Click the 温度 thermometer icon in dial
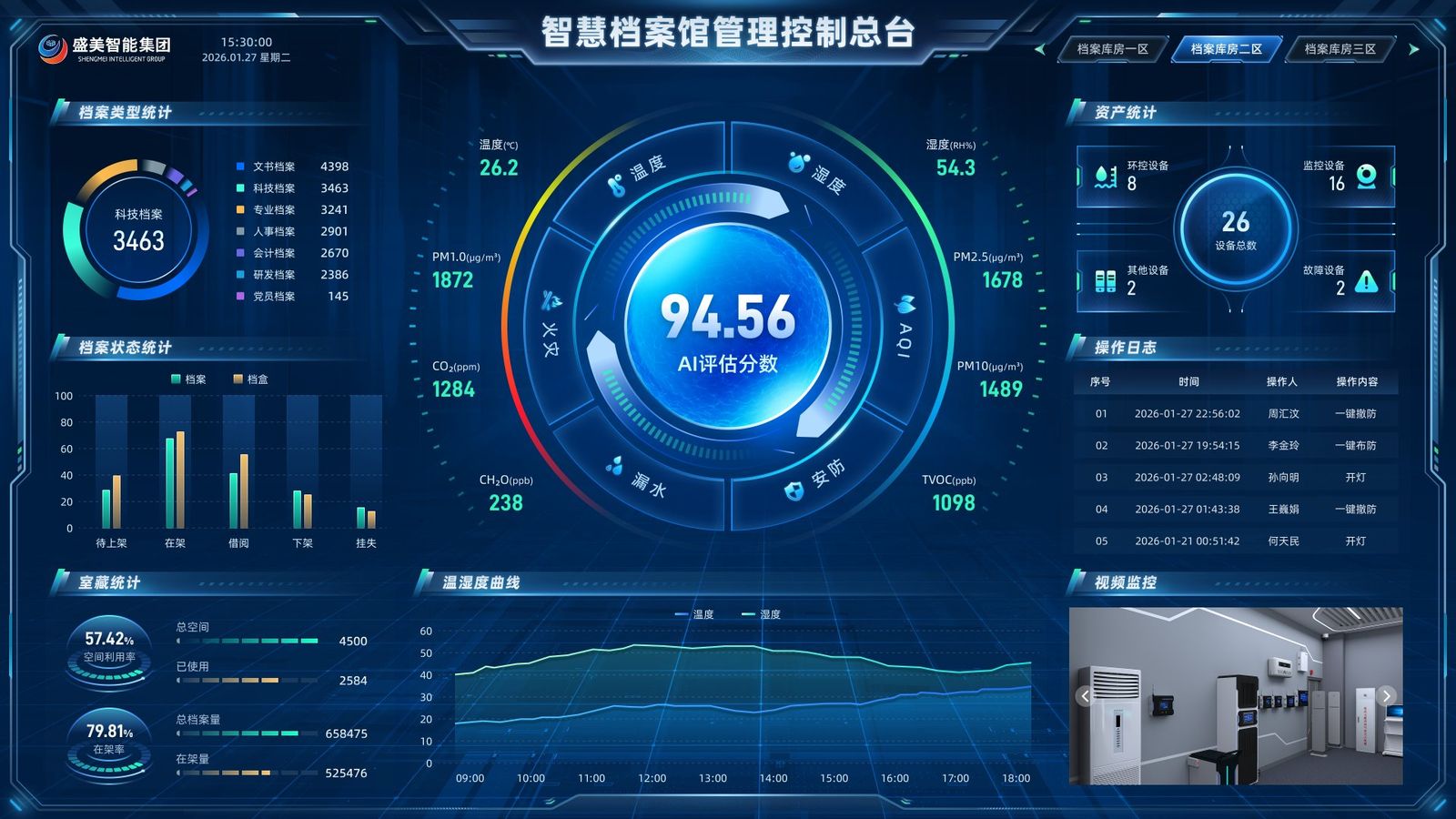 (x=616, y=187)
